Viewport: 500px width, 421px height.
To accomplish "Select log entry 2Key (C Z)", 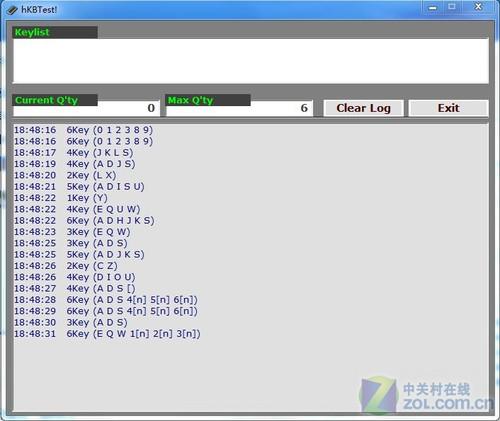I will tap(66, 266).
